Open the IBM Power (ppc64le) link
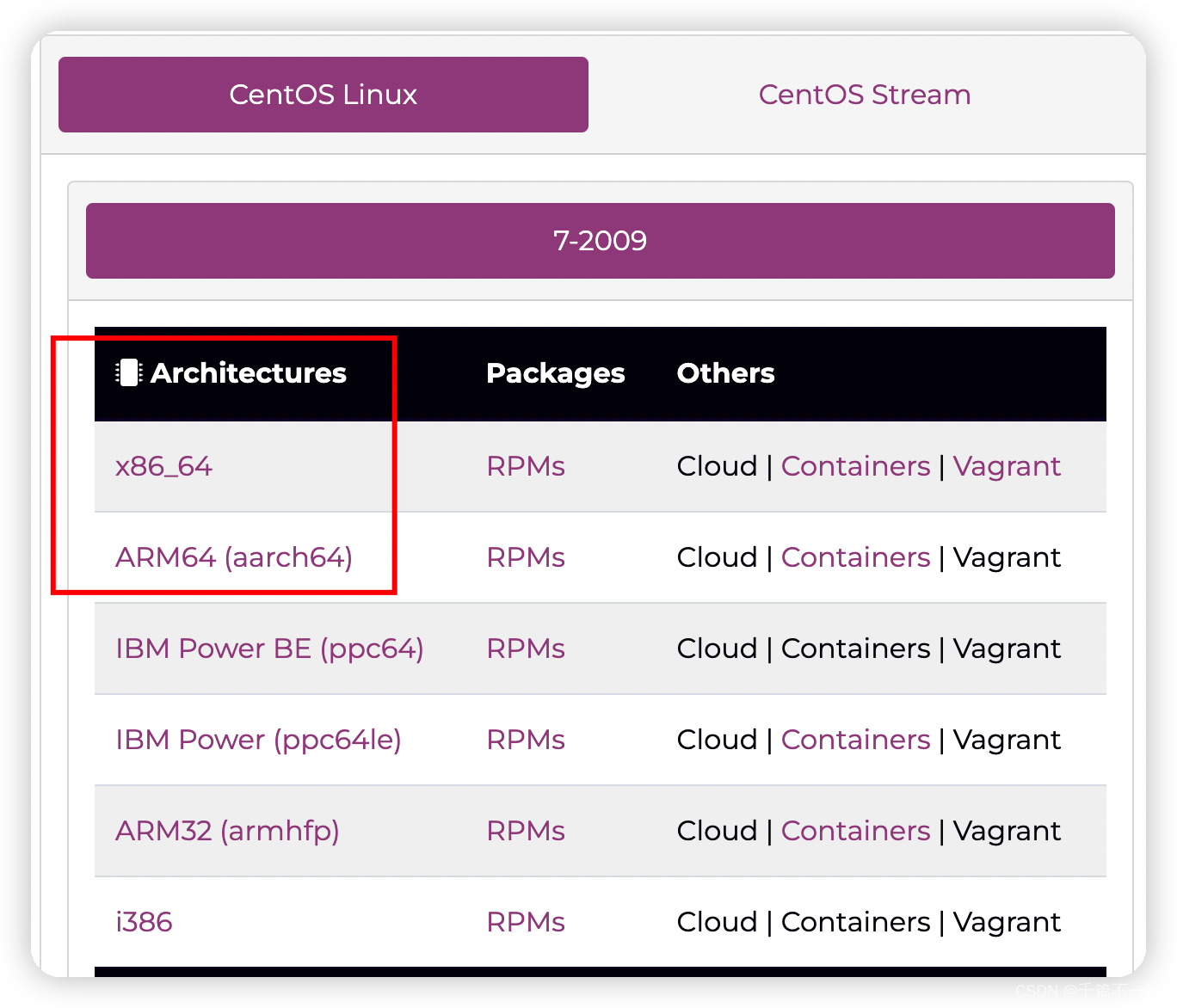1177x1008 pixels. (258, 740)
